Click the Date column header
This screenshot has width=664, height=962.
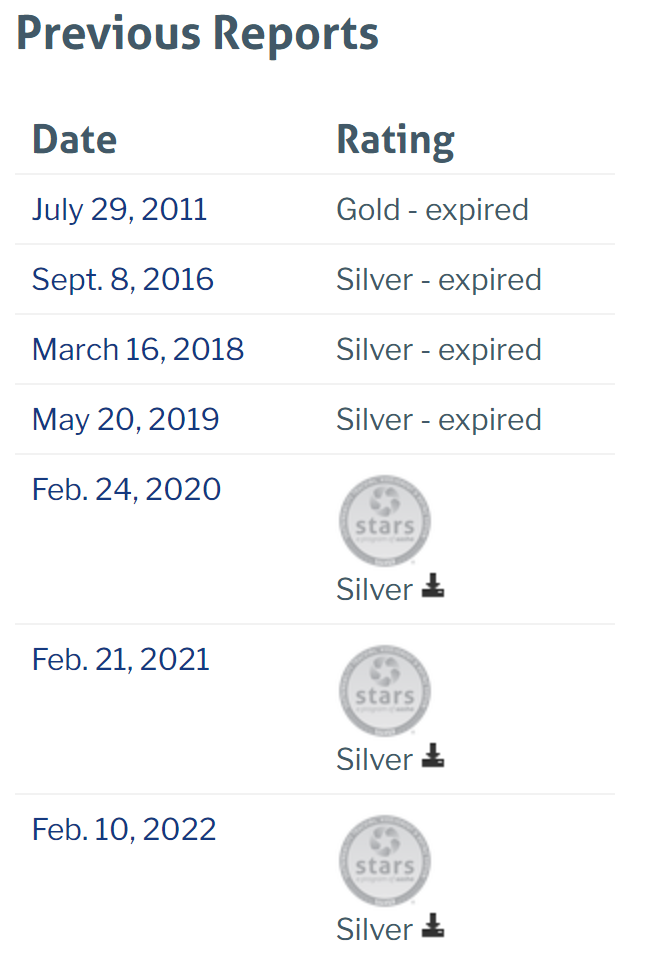[74, 139]
